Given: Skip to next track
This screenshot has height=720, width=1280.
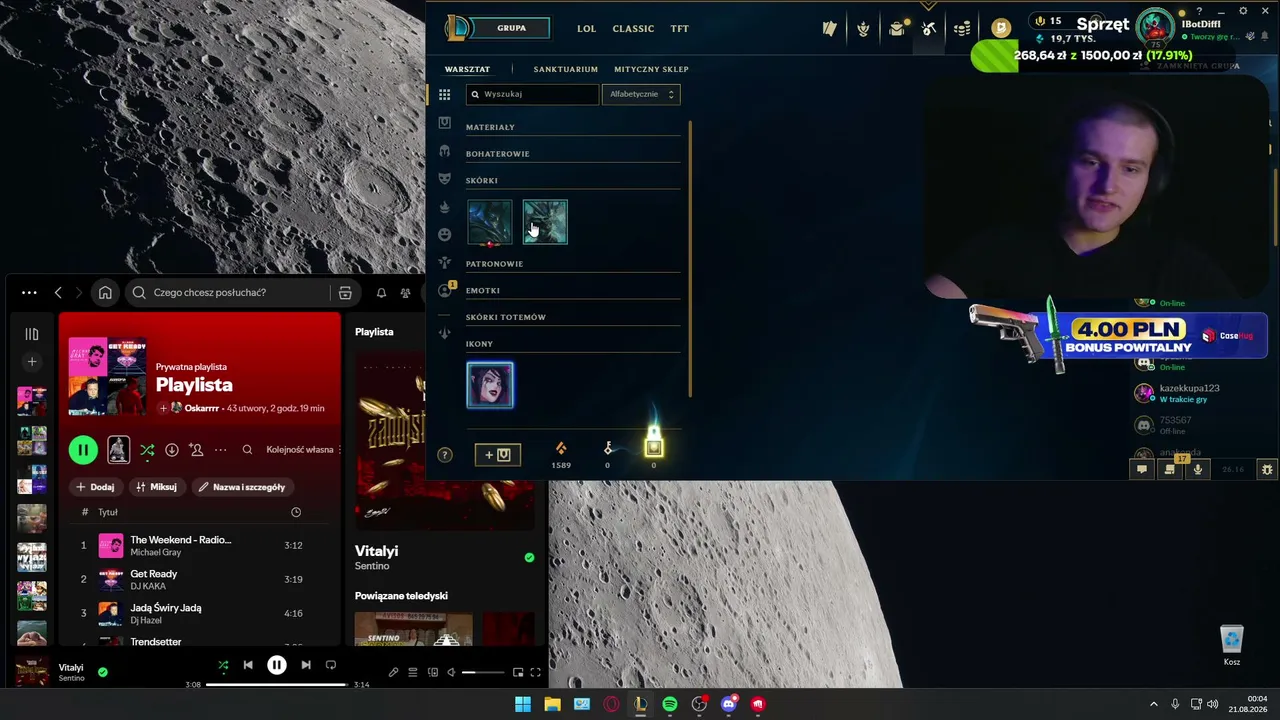Looking at the screenshot, I should [x=306, y=665].
